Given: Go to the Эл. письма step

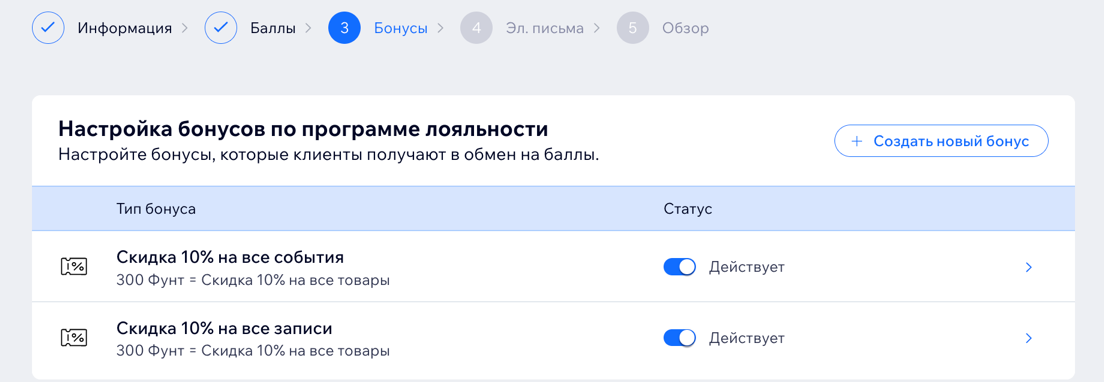Looking at the screenshot, I should click(x=544, y=28).
